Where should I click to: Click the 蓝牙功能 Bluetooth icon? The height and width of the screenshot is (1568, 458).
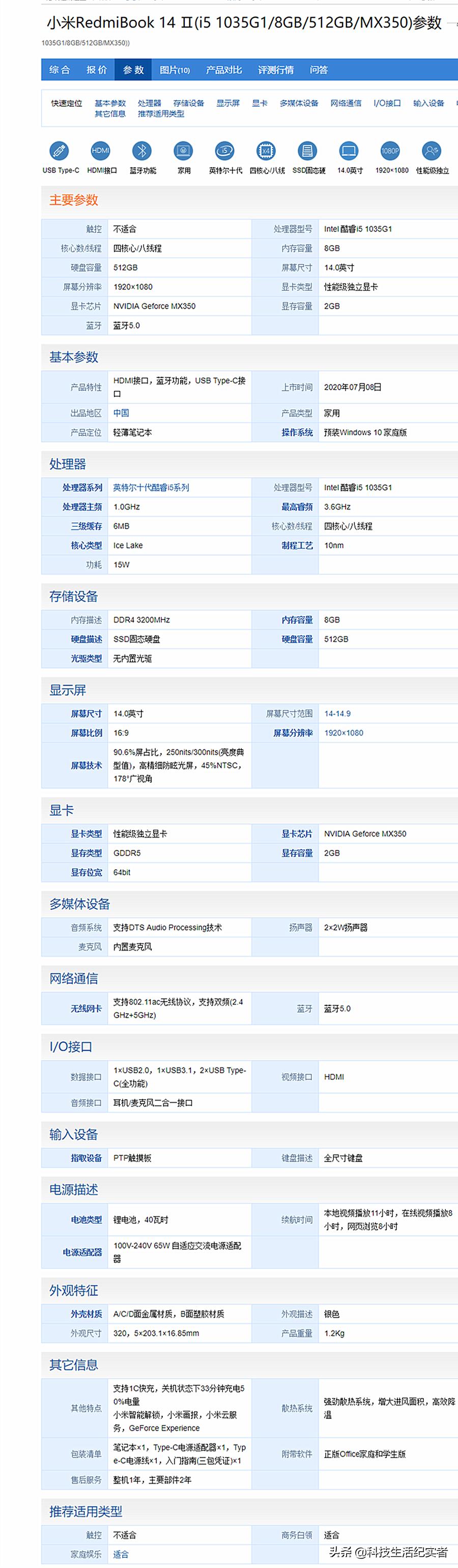point(142,151)
